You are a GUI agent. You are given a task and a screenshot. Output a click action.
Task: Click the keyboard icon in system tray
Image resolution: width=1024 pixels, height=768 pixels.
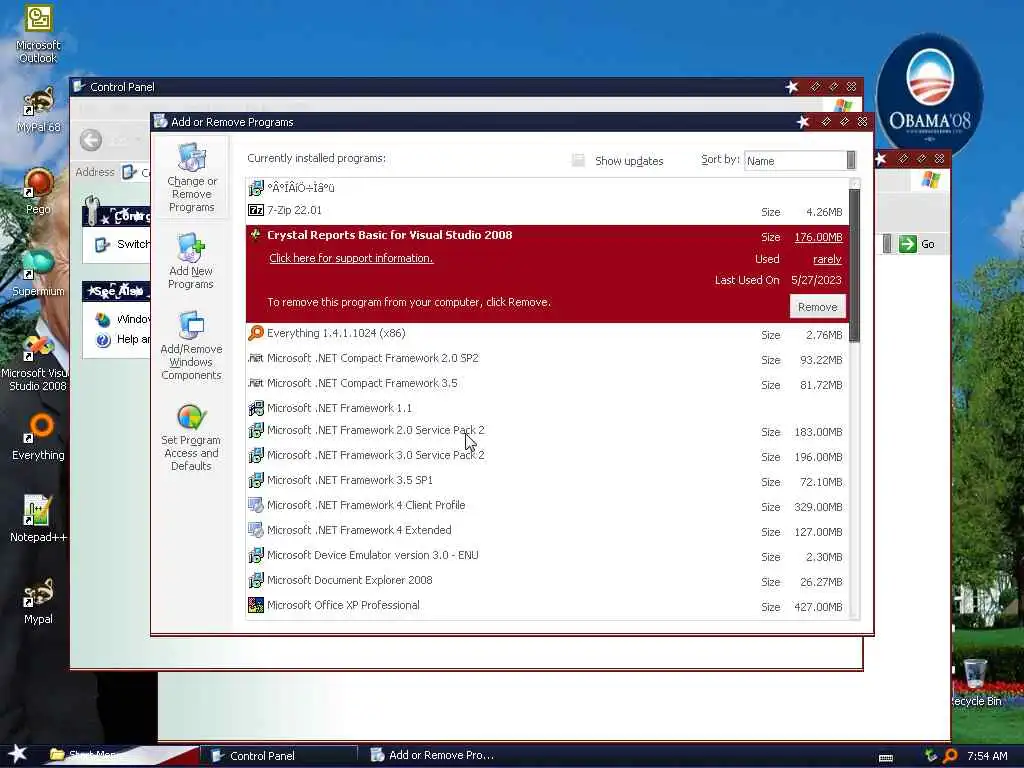pos(886,758)
